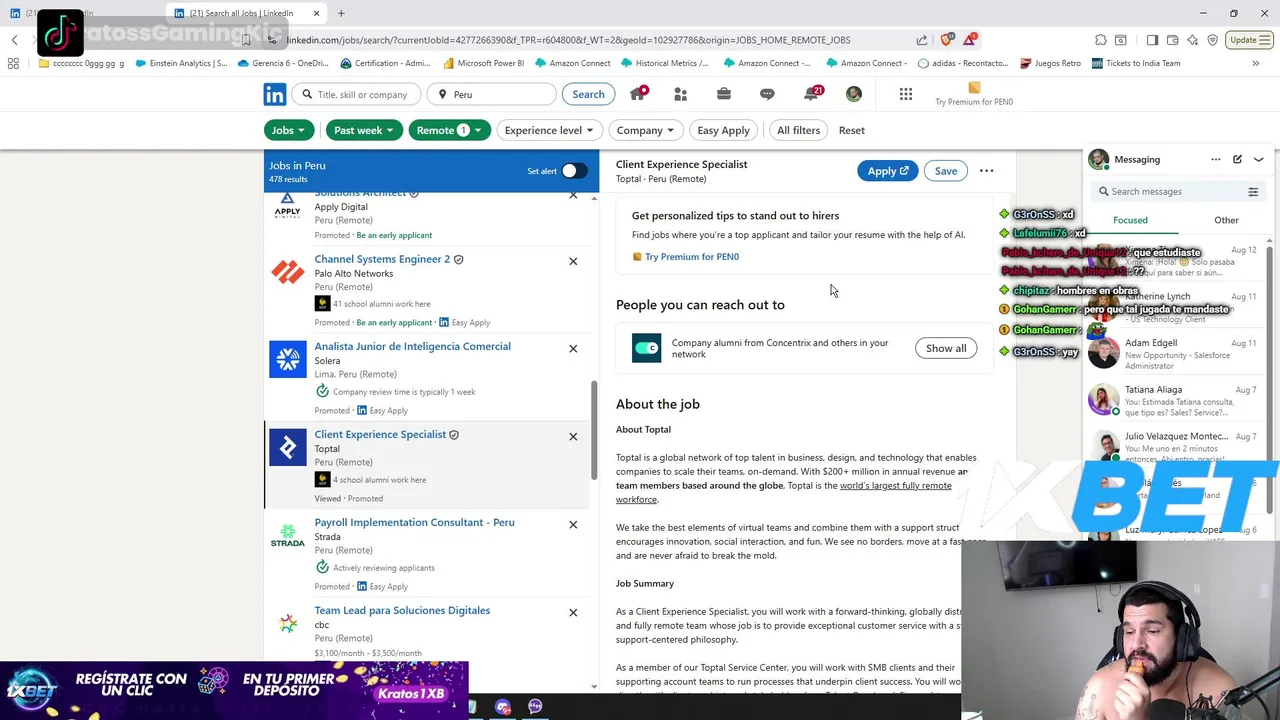Collapse the Messaging panel with chevron
1280x720 pixels.
[x=1259, y=159]
